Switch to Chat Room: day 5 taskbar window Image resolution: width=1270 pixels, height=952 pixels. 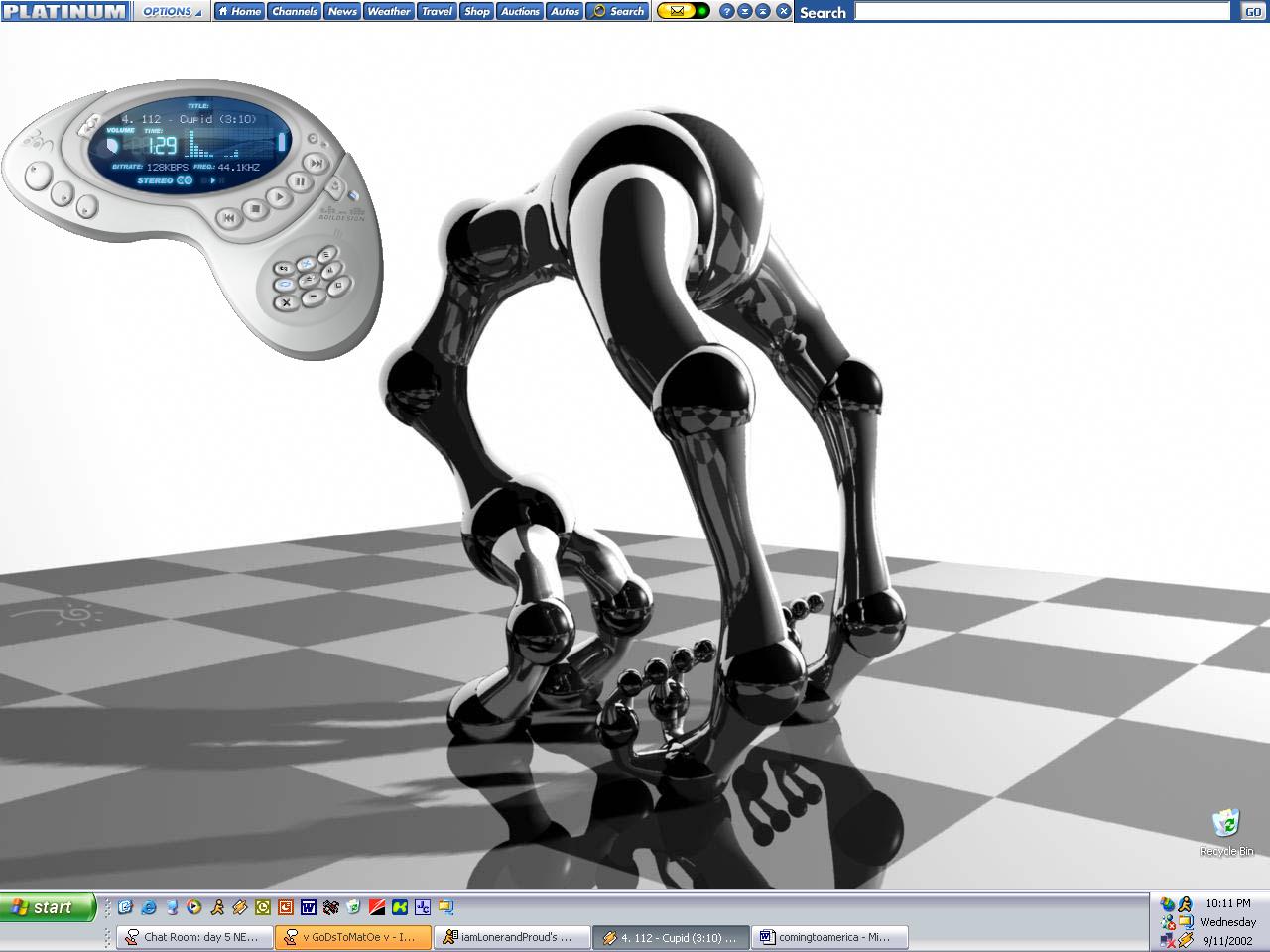tap(194, 937)
